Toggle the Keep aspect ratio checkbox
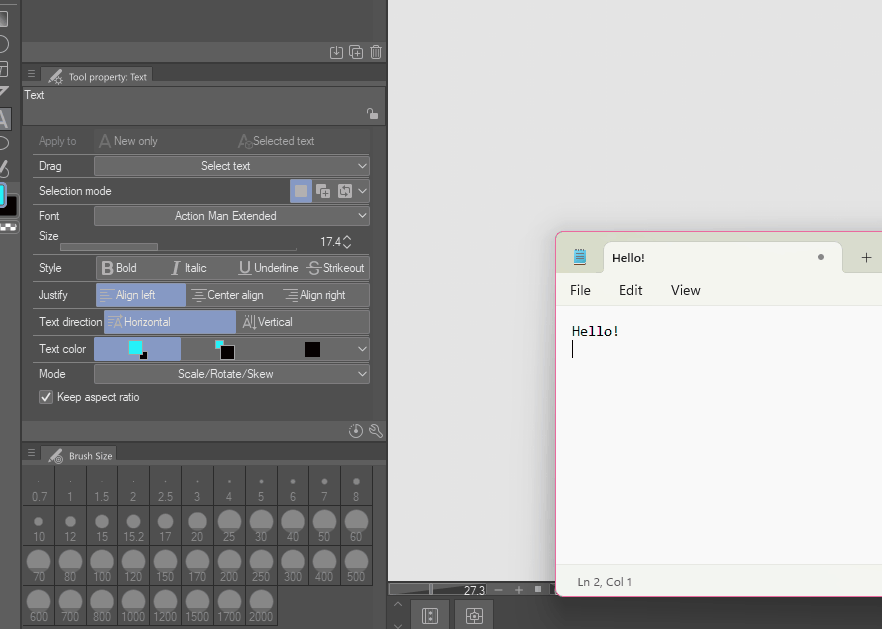The width and height of the screenshot is (882, 629). (x=45, y=397)
